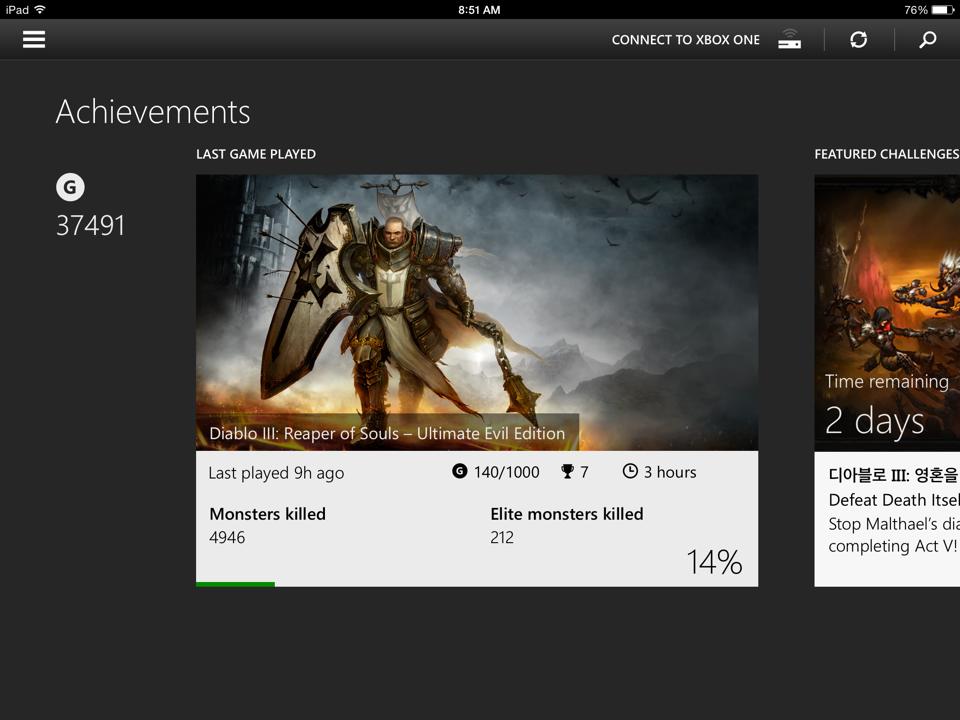Tap the iPad Wi-Fi status icon

point(40,9)
